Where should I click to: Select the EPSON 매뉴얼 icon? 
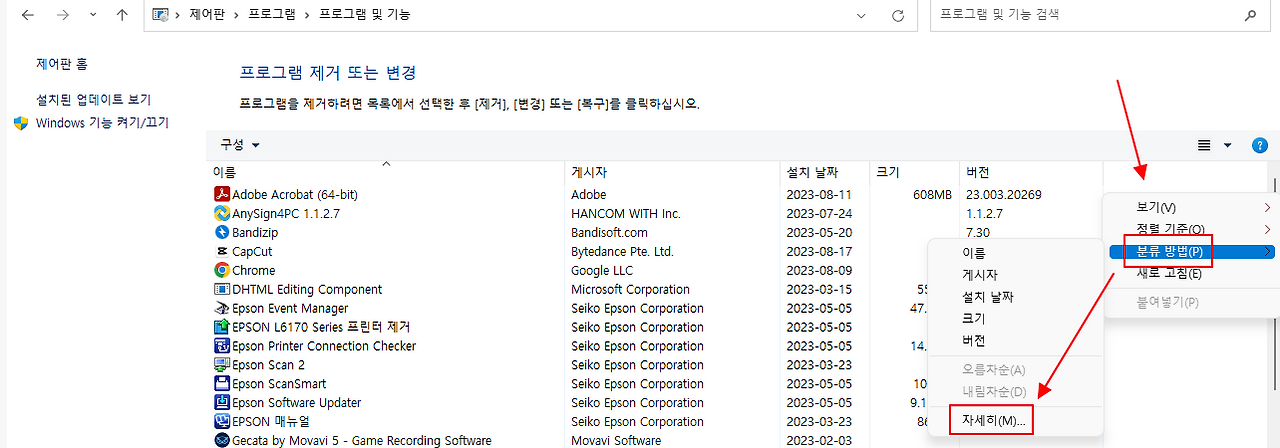point(222,421)
